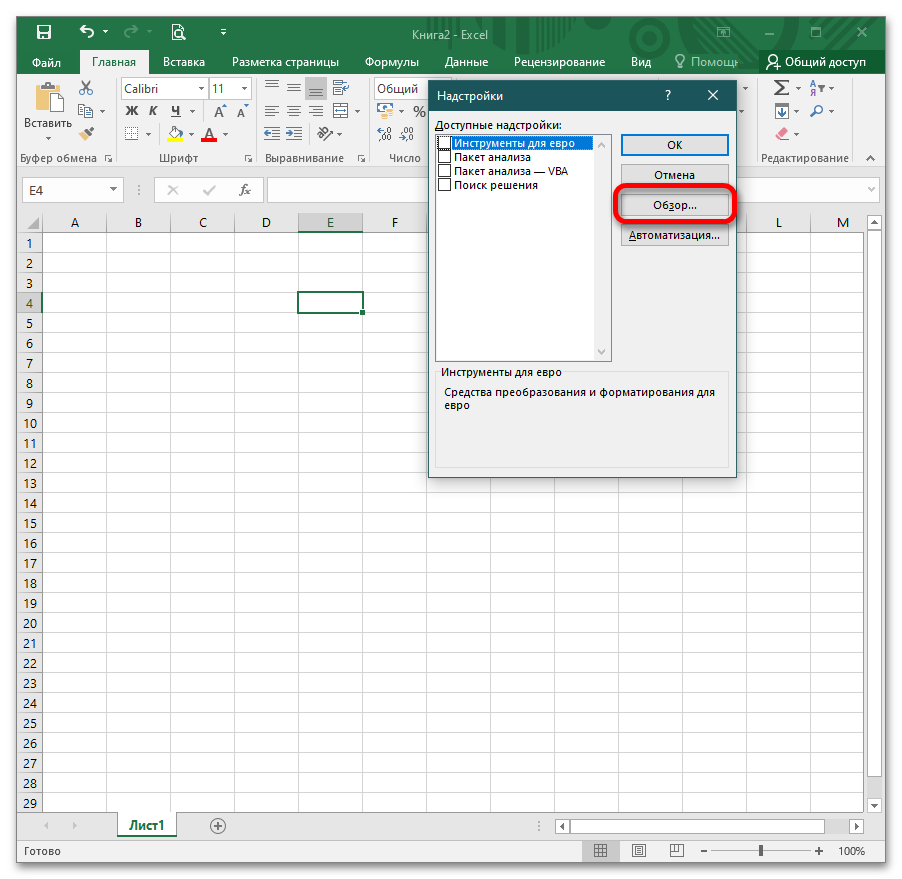Open the Данные tab

[x=466, y=62]
